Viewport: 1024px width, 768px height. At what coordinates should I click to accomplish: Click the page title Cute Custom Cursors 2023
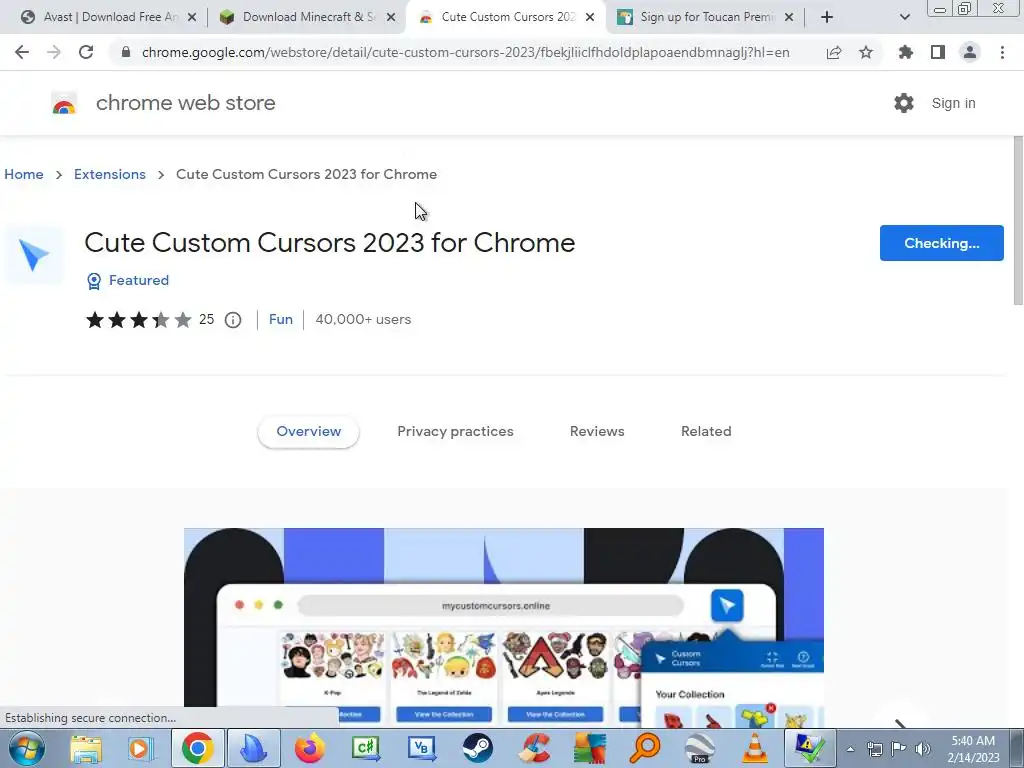coord(330,243)
